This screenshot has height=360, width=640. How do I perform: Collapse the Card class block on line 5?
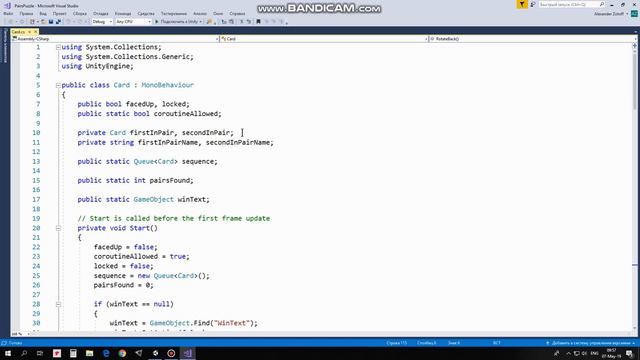pyautogui.click(x=58, y=85)
